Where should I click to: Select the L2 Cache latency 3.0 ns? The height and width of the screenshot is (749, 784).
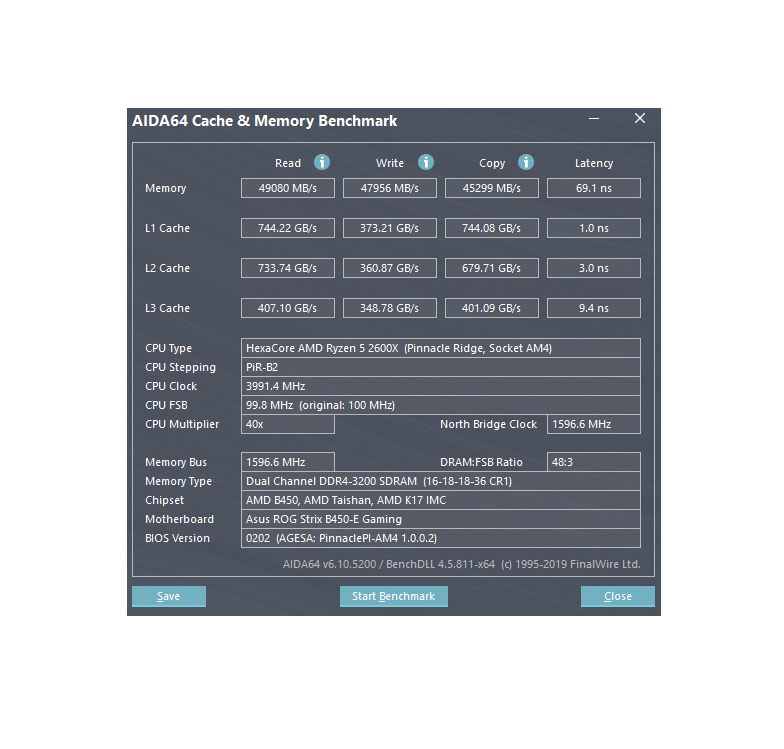594,268
